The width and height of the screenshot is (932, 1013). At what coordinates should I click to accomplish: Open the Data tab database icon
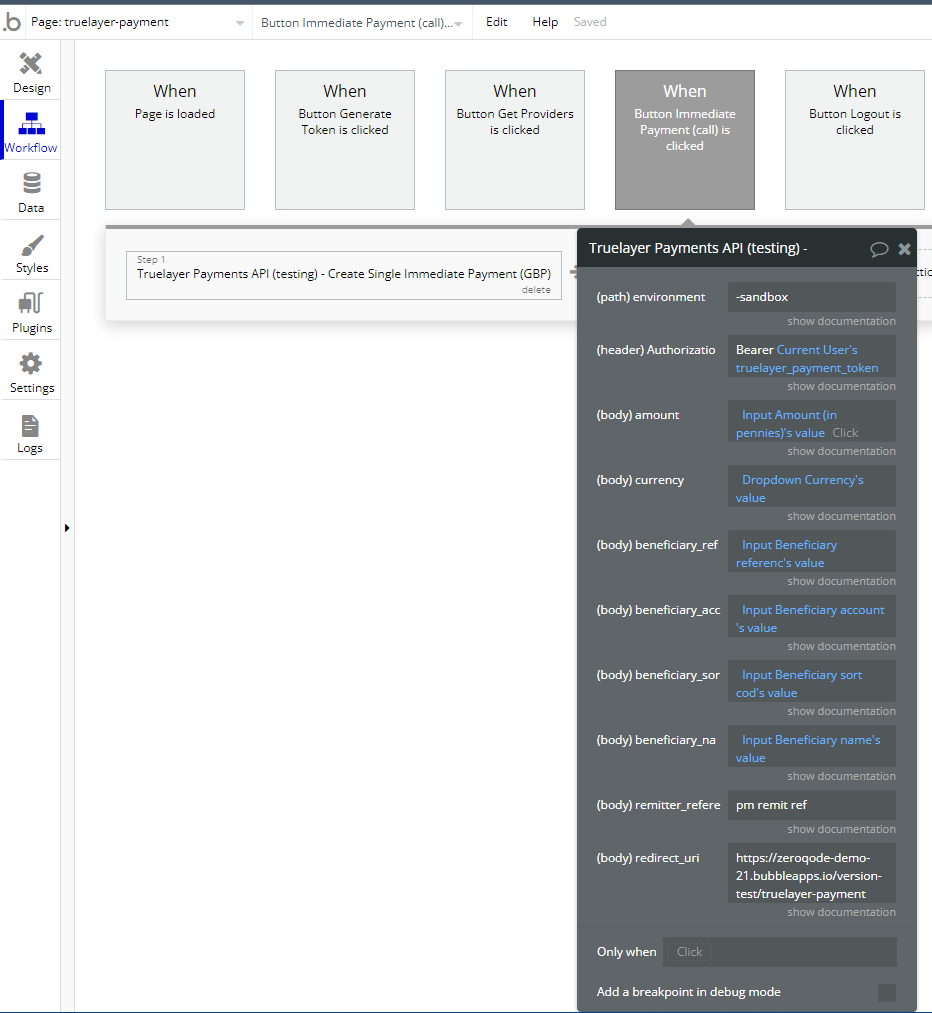pyautogui.click(x=32, y=183)
